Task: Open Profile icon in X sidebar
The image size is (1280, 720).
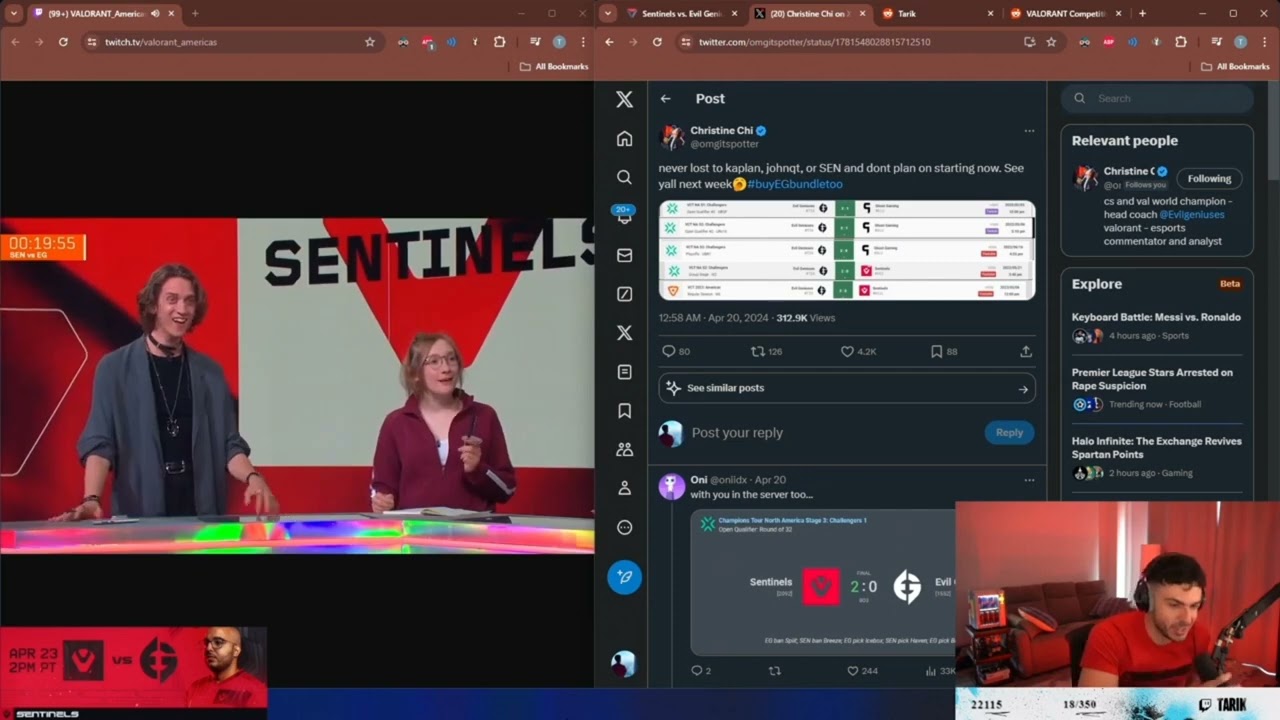Action: click(x=624, y=488)
